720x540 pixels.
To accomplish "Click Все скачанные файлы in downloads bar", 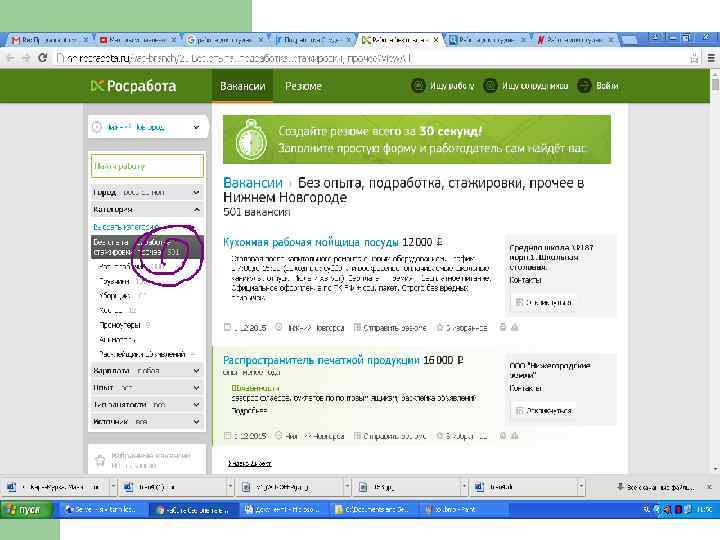I will tap(656, 487).
